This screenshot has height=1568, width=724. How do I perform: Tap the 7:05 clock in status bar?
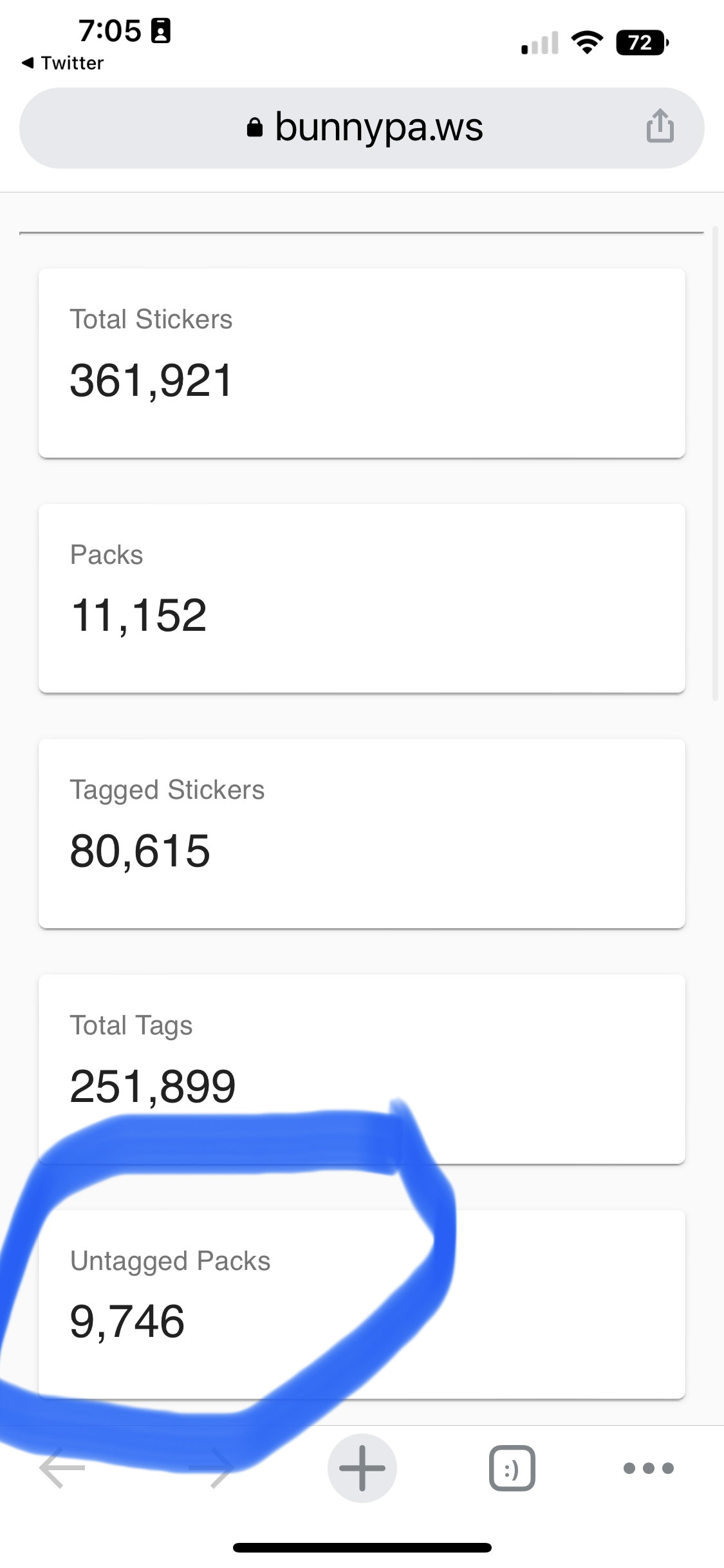[109, 31]
